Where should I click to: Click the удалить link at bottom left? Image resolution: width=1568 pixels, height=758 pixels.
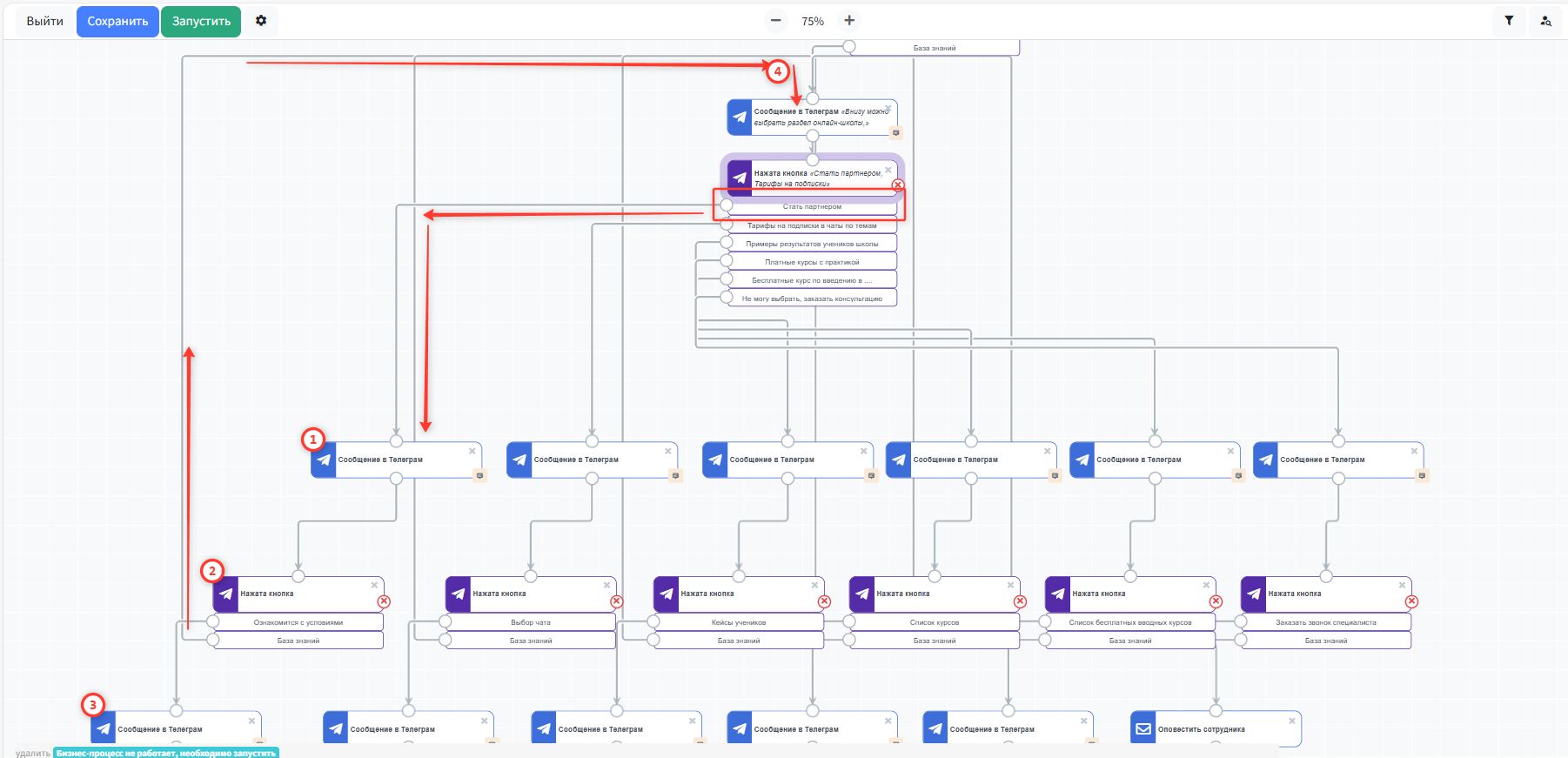[x=32, y=753]
